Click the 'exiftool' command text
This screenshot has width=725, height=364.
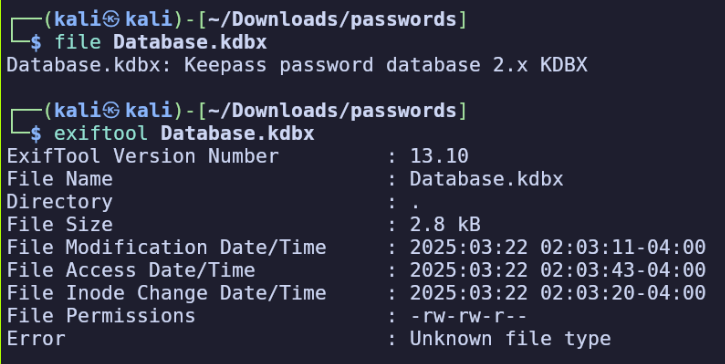point(101,133)
